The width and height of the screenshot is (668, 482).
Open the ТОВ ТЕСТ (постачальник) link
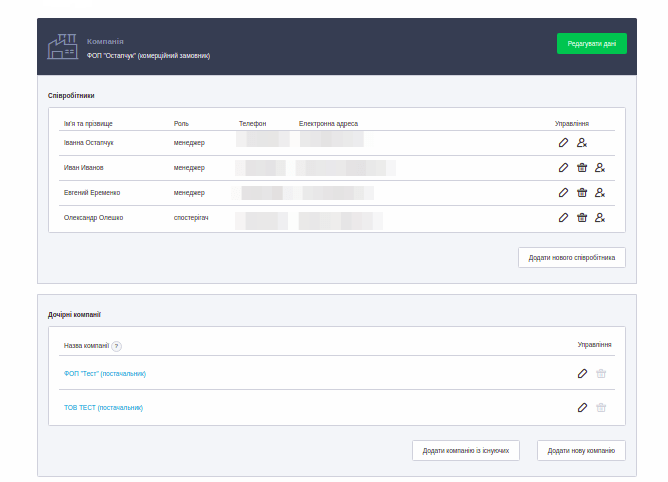(103, 408)
